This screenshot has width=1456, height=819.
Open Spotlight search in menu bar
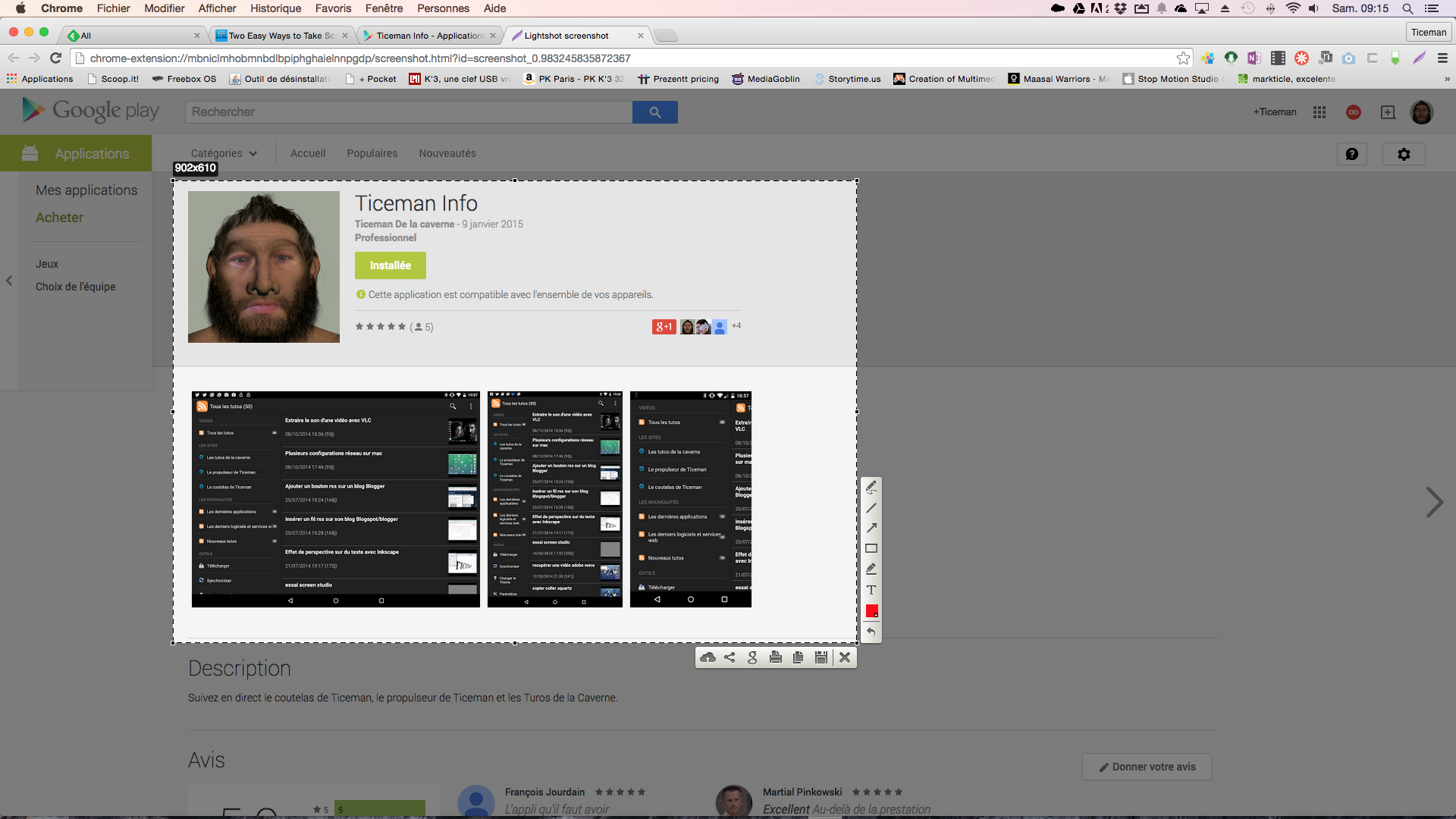pyautogui.click(x=1407, y=8)
